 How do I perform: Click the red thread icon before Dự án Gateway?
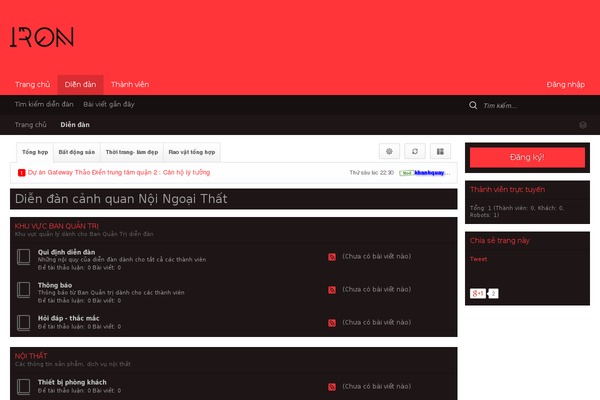21,173
